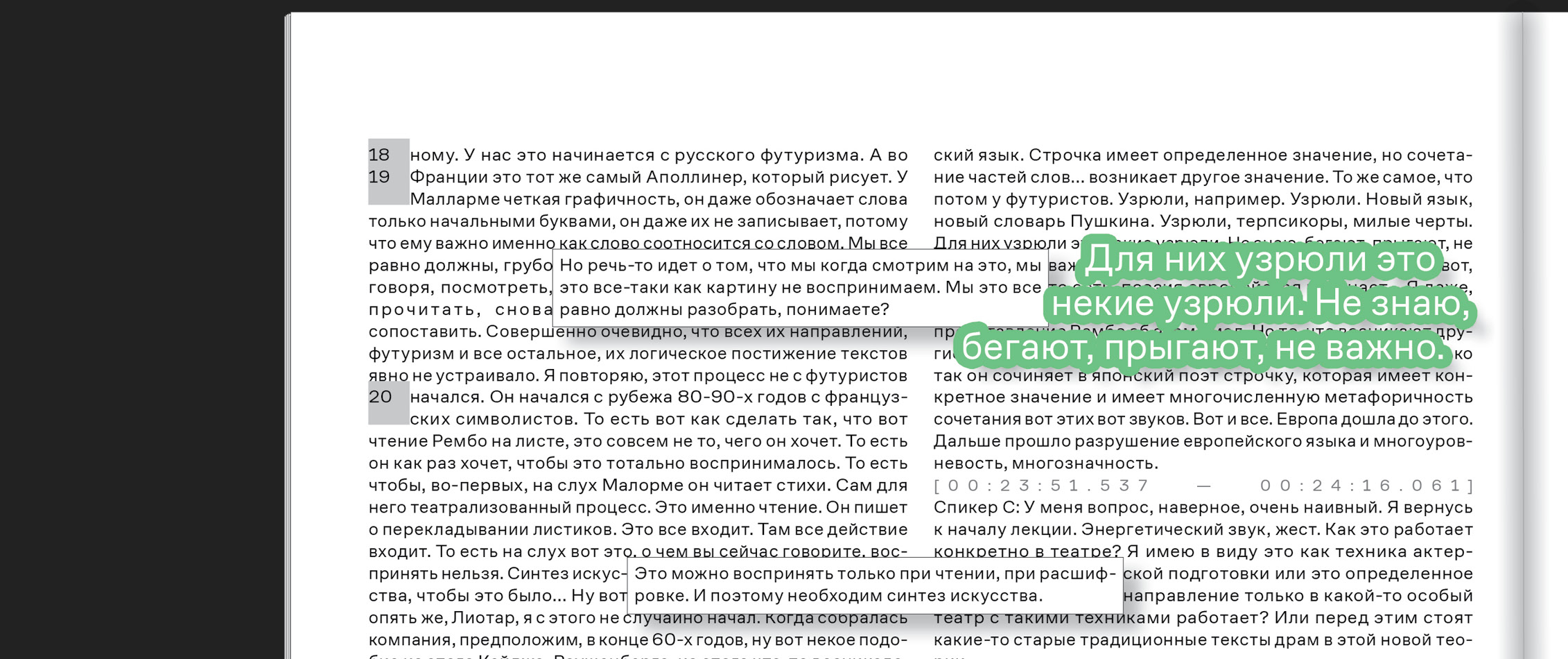Click the speaker label "Спикер С:"
1568x659 pixels.
977,506
